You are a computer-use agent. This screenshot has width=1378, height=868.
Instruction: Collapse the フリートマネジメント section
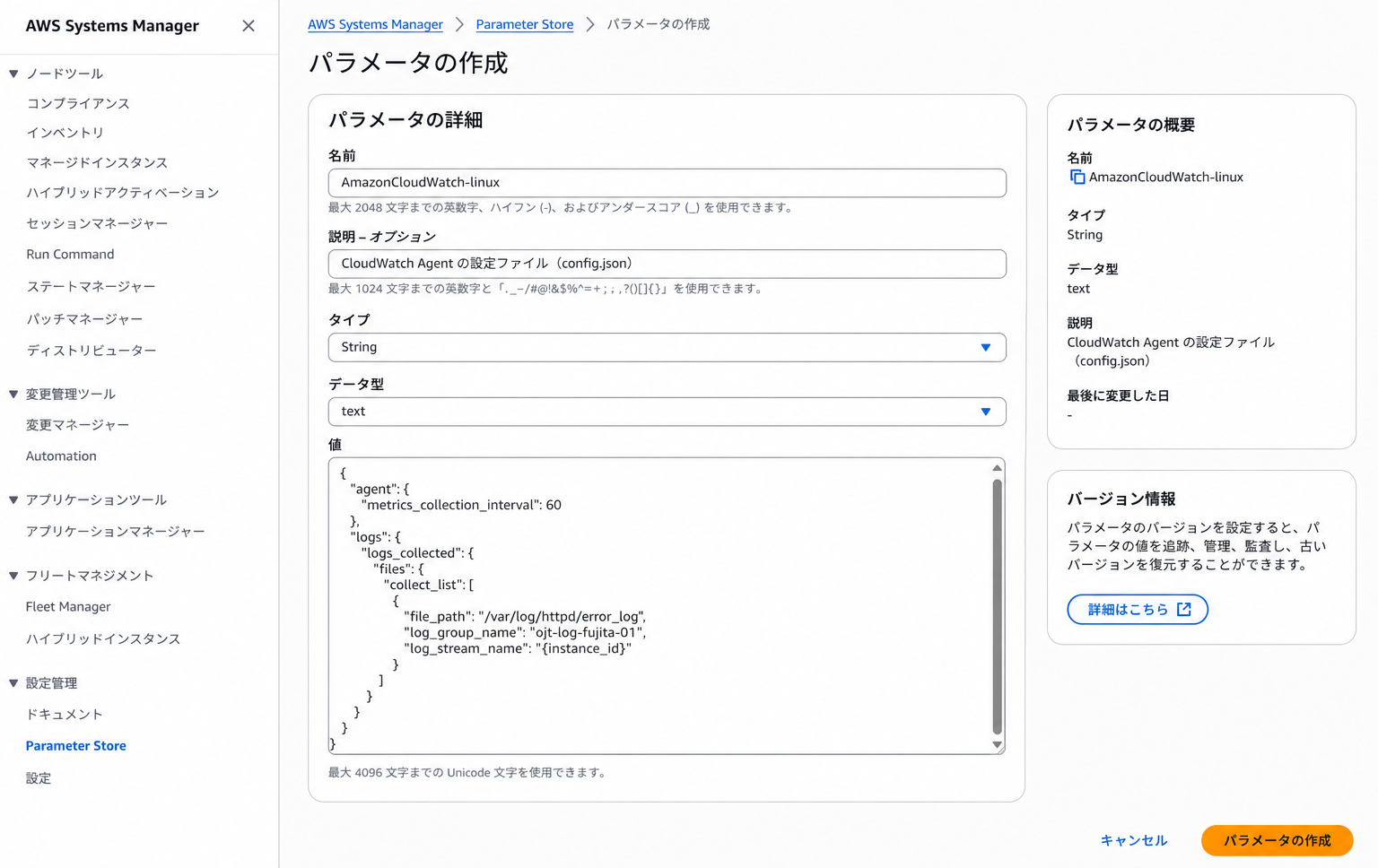[x=13, y=576]
